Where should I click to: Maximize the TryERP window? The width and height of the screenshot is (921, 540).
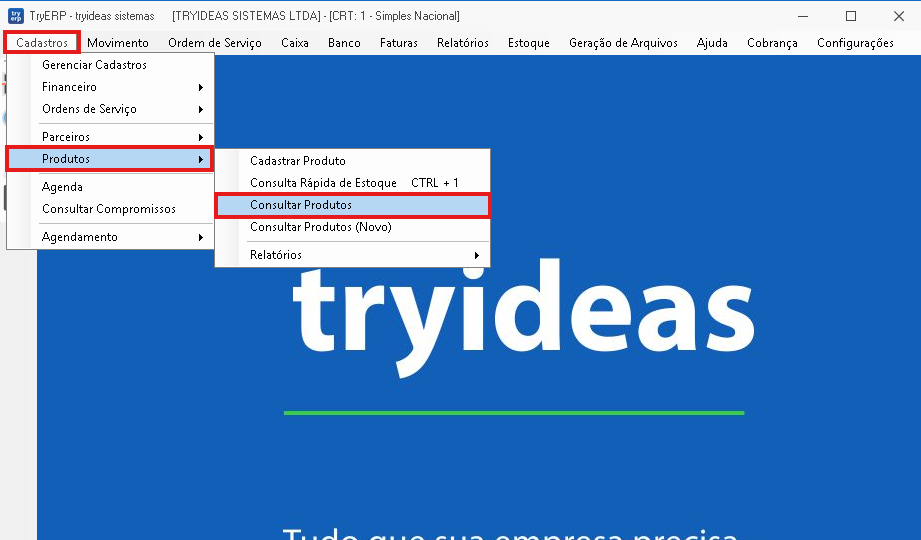[851, 16]
